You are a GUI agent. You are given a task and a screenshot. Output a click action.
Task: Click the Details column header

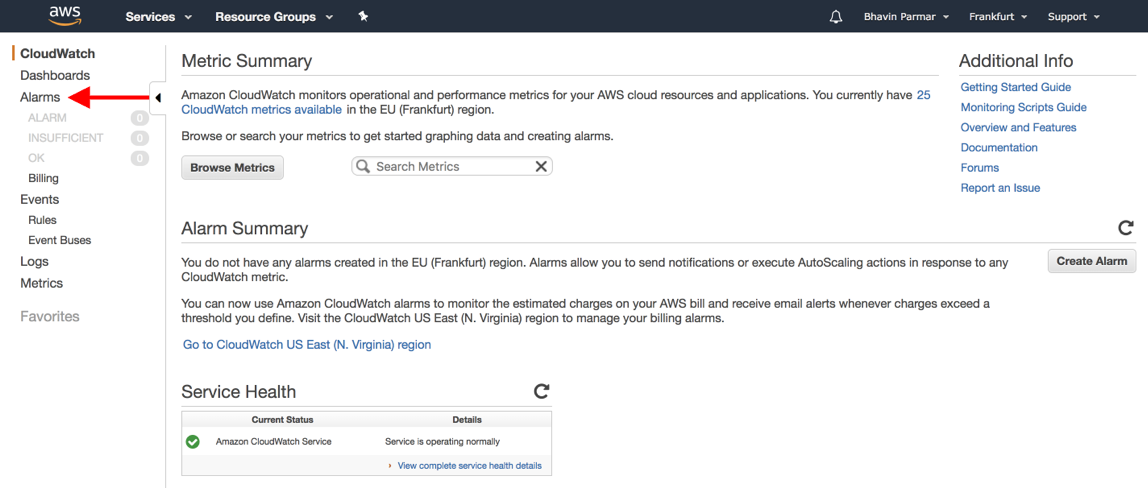point(467,420)
